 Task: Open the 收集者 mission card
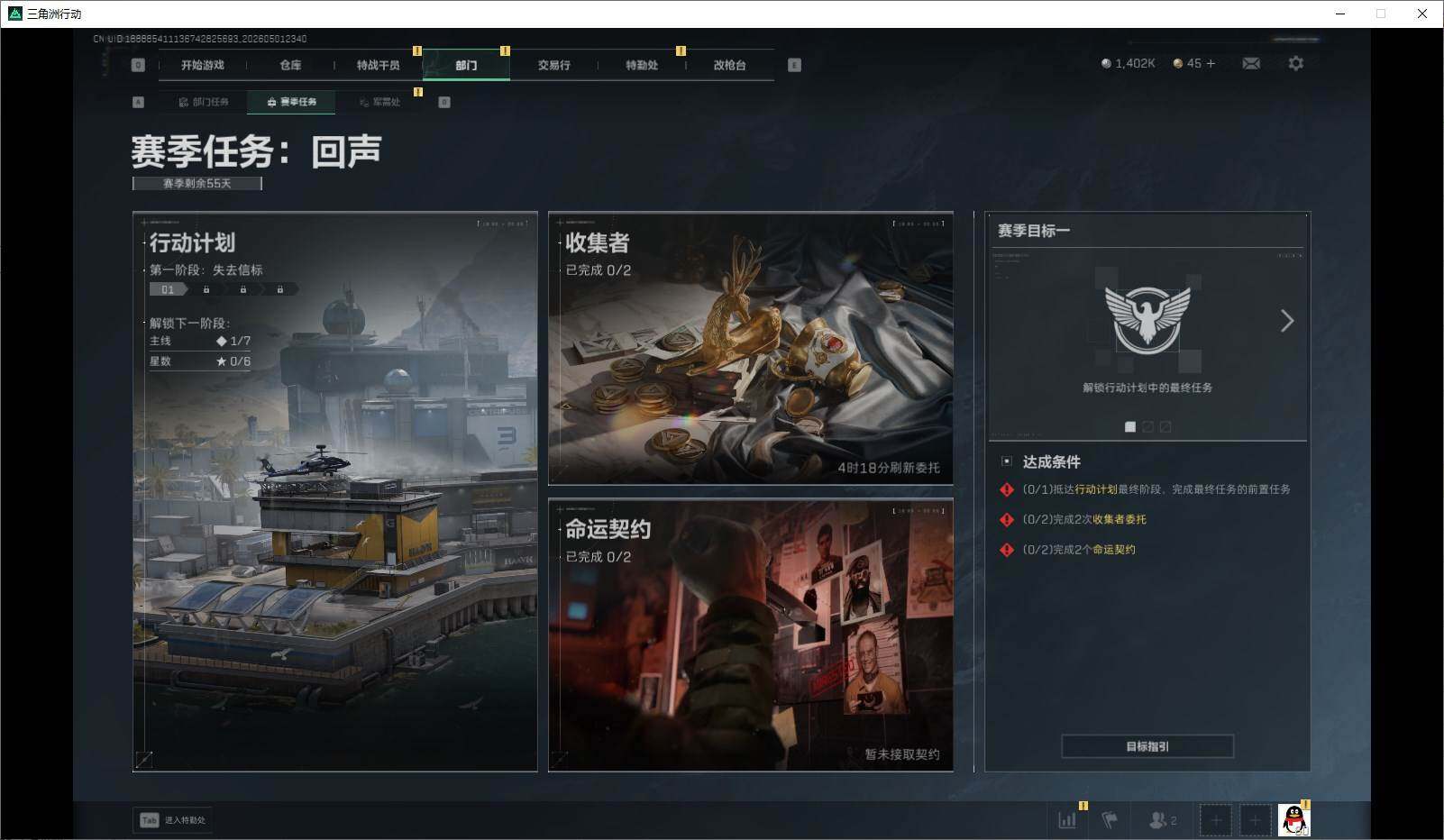(751, 349)
